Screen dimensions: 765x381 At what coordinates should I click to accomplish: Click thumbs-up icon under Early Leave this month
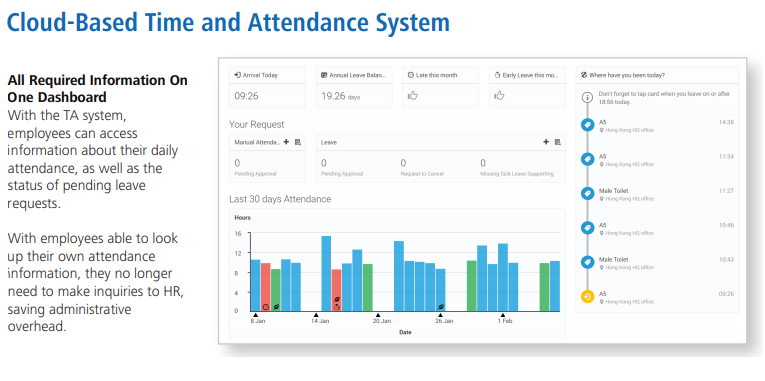[x=499, y=96]
